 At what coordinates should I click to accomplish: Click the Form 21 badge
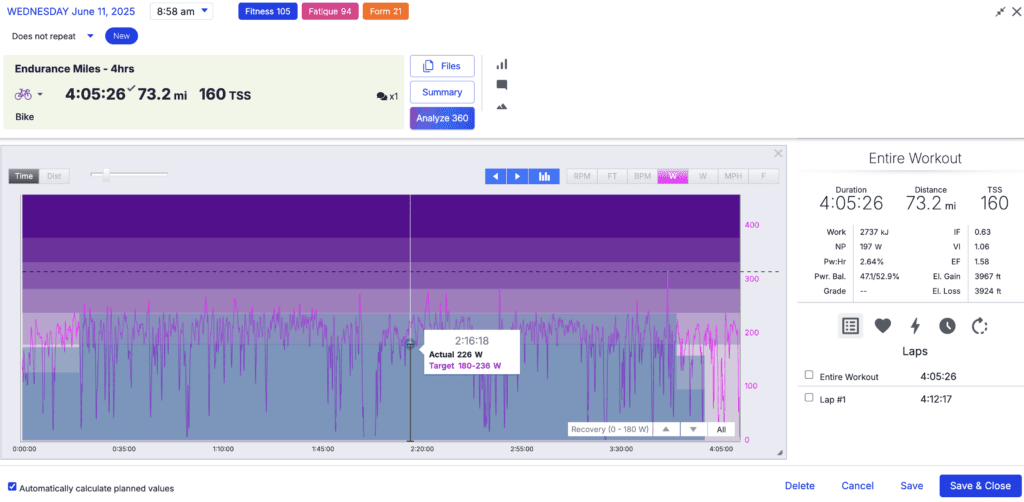tap(385, 12)
